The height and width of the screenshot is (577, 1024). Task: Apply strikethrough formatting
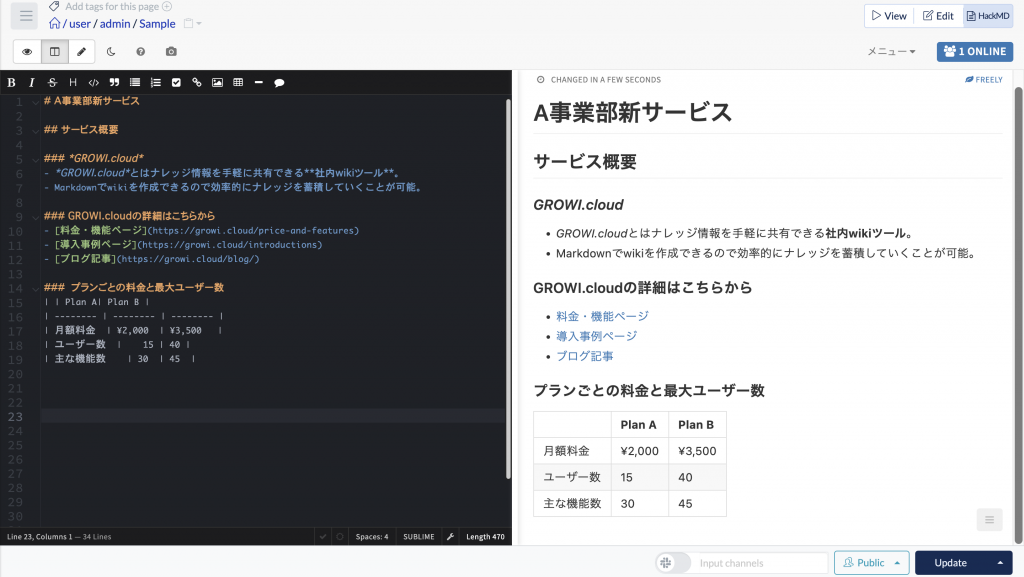click(x=52, y=82)
